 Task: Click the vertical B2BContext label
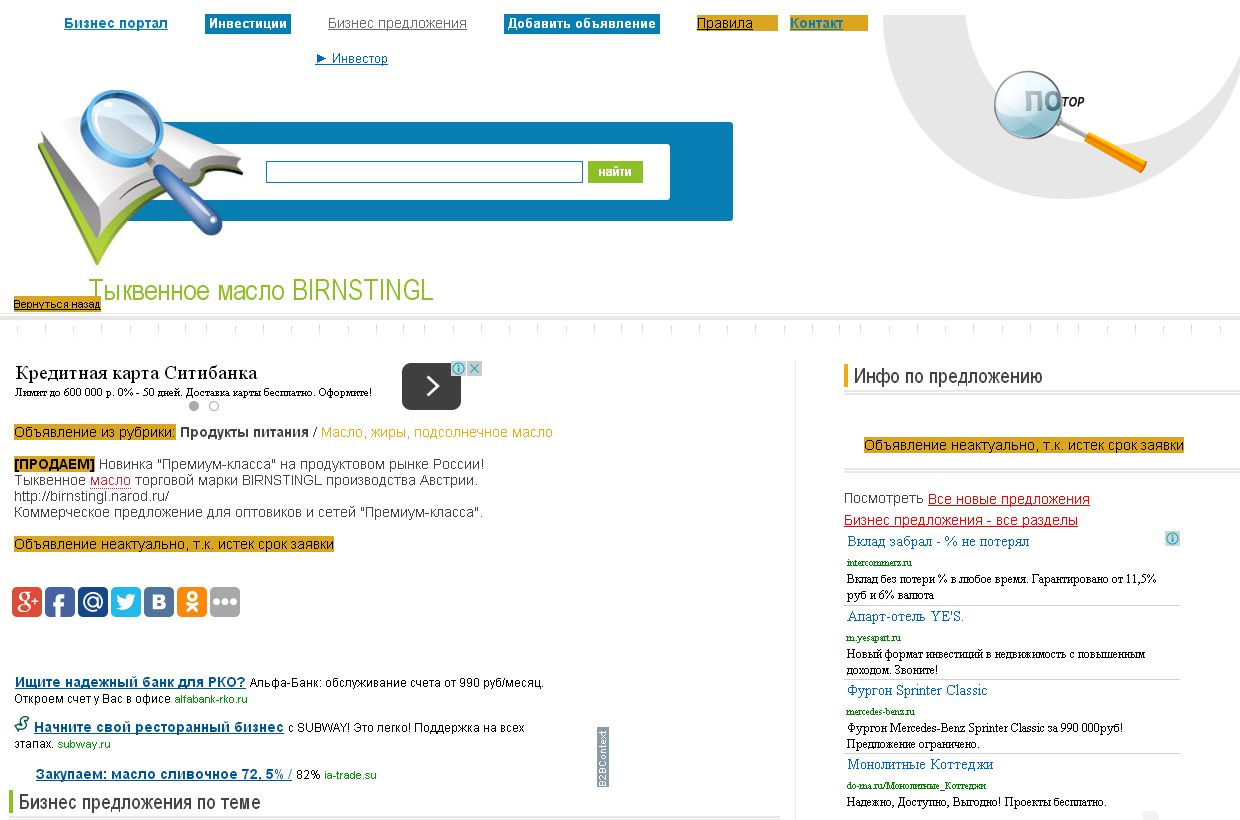(603, 757)
